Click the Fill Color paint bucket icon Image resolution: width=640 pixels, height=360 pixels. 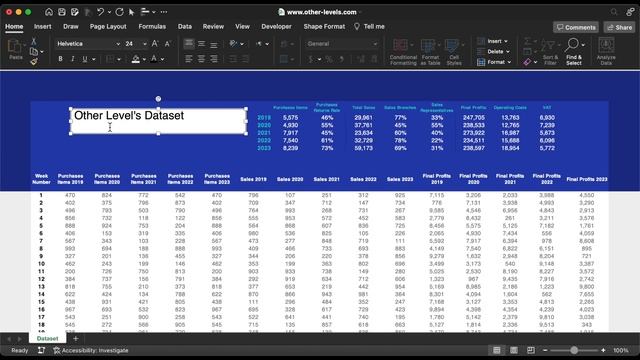coord(136,59)
